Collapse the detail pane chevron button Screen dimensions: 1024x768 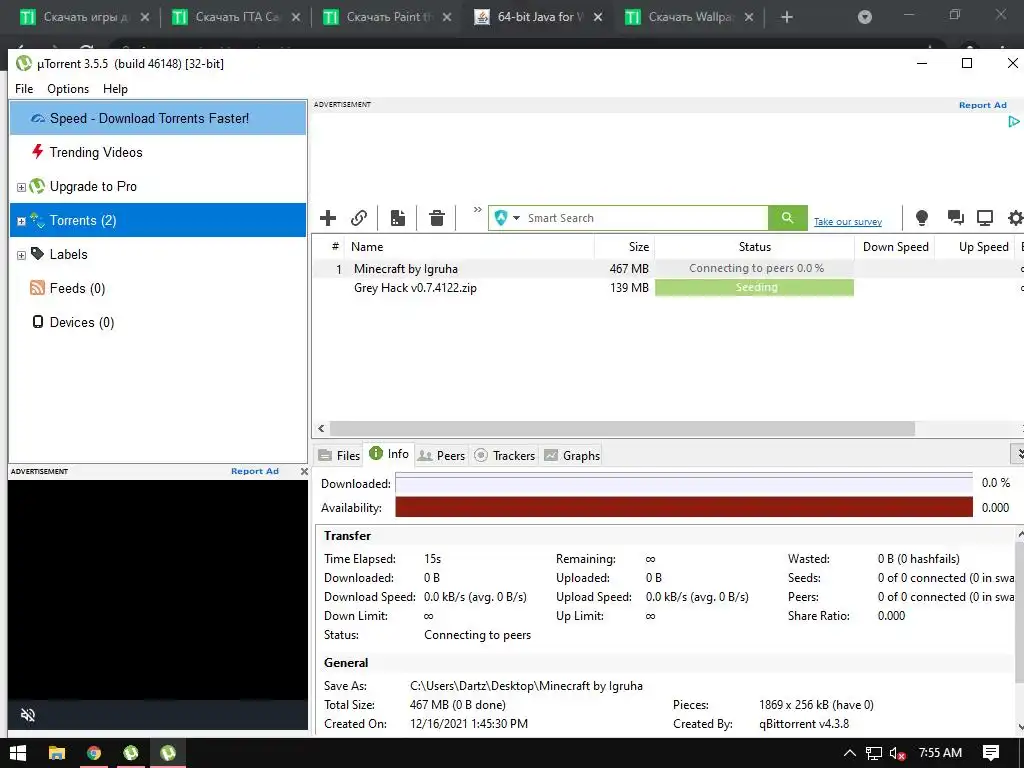pos(1017,453)
